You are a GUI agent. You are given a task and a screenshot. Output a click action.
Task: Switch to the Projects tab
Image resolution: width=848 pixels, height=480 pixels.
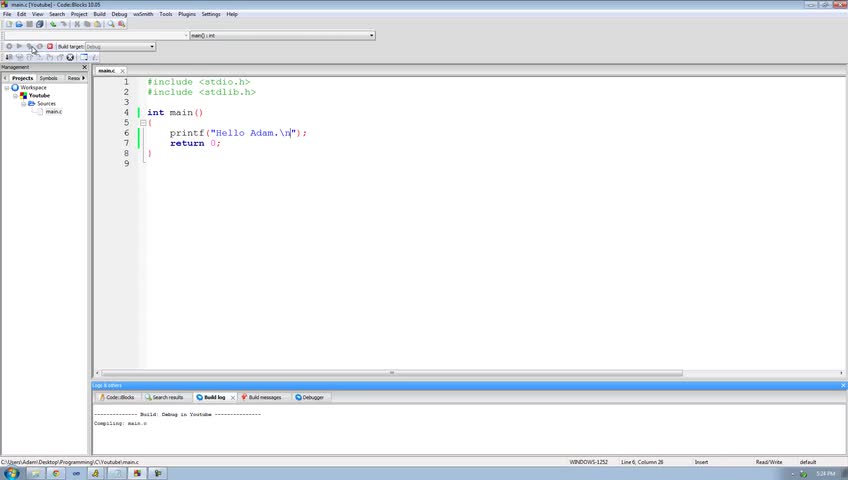(22, 78)
